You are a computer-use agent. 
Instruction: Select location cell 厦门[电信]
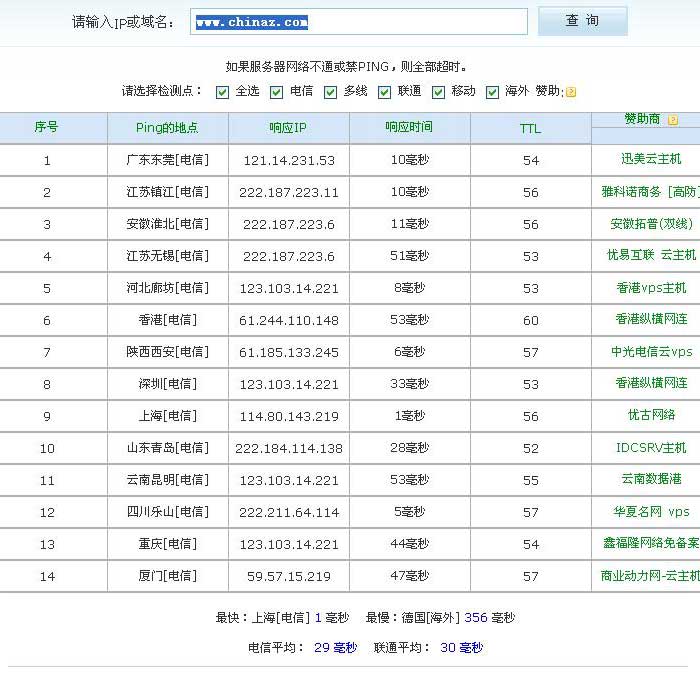pos(167,576)
